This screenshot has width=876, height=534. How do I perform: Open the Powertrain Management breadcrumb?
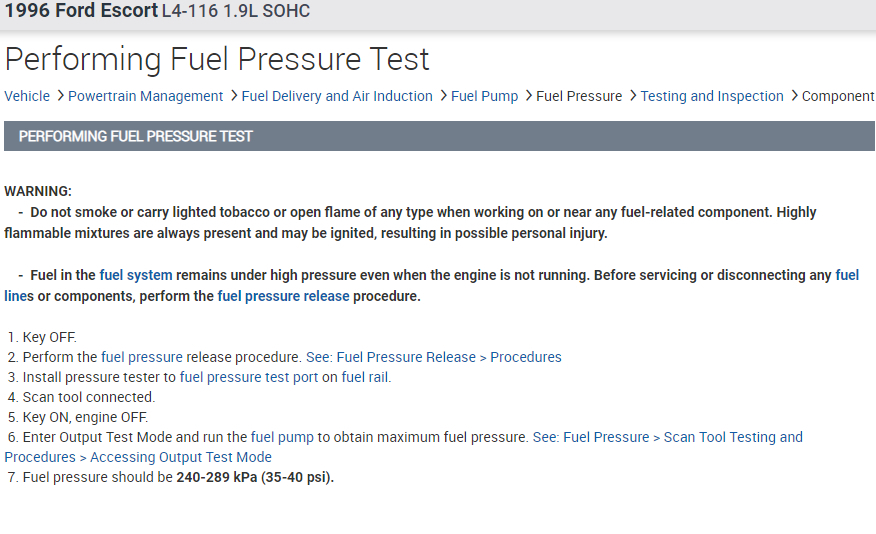point(145,96)
